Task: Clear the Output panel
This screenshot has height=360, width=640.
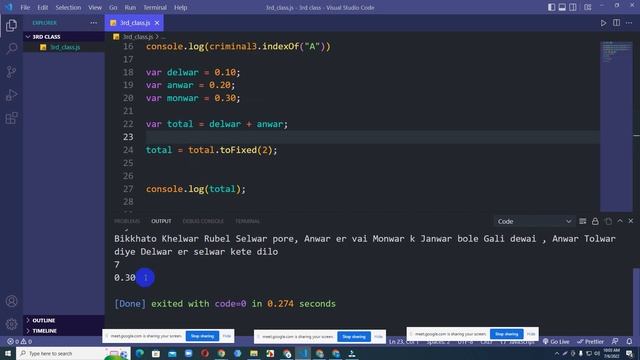Action: [582, 221]
